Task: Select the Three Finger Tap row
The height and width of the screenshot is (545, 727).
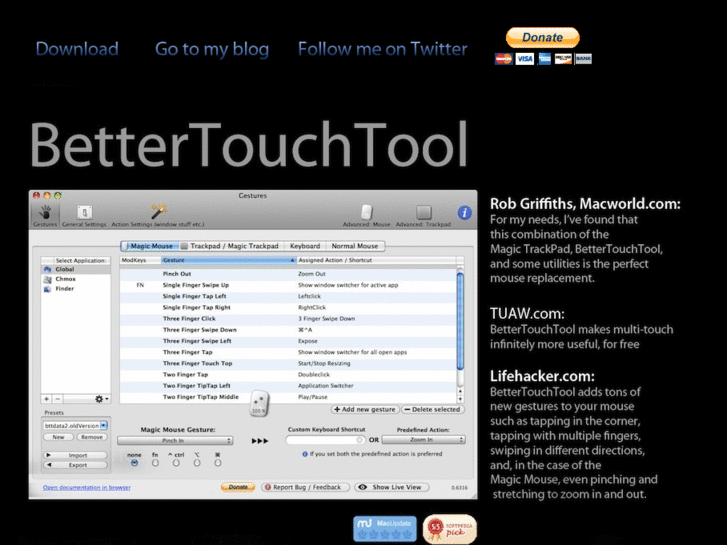Action: (288, 353)
